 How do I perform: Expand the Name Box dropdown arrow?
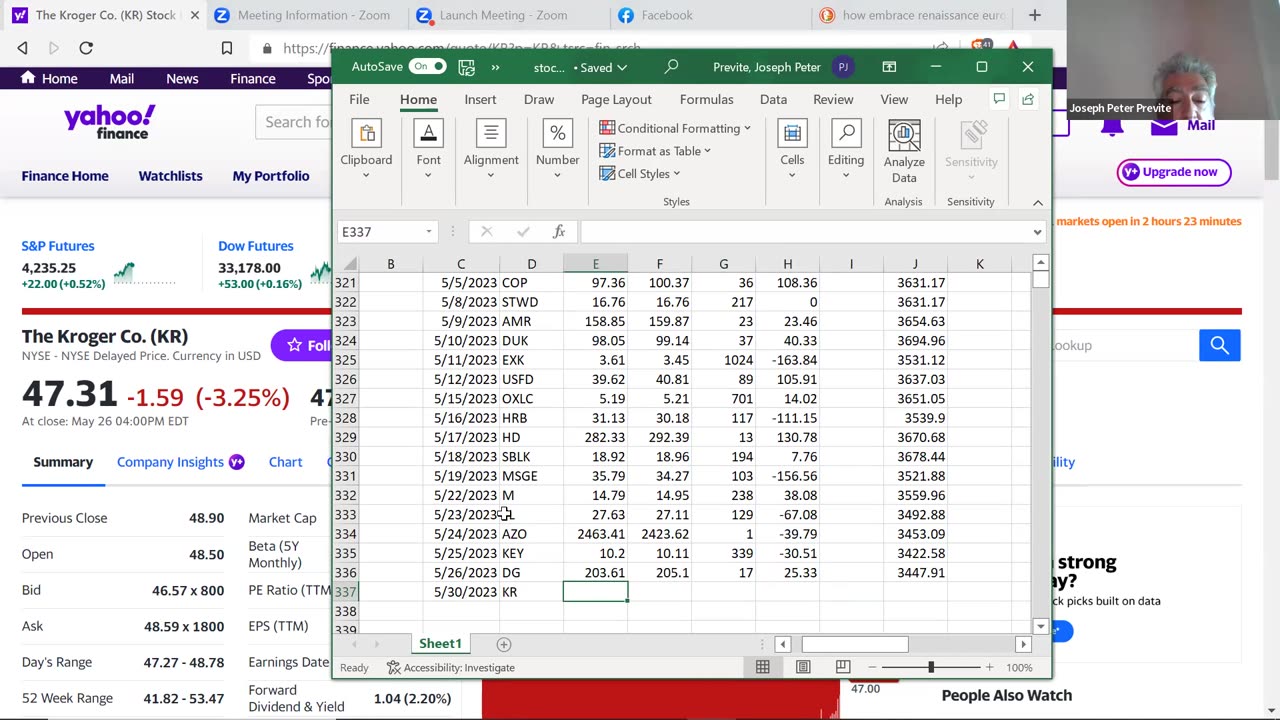point(429,232)
